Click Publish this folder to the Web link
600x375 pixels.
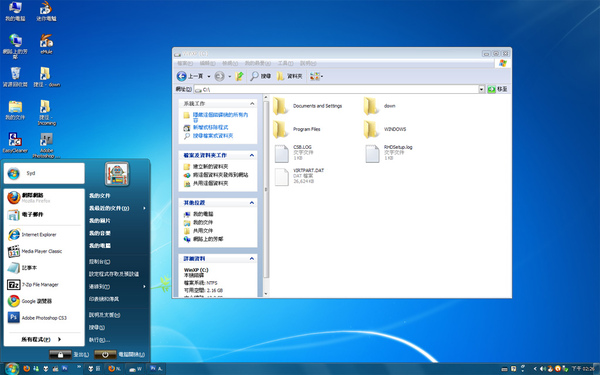coord(220,175)
